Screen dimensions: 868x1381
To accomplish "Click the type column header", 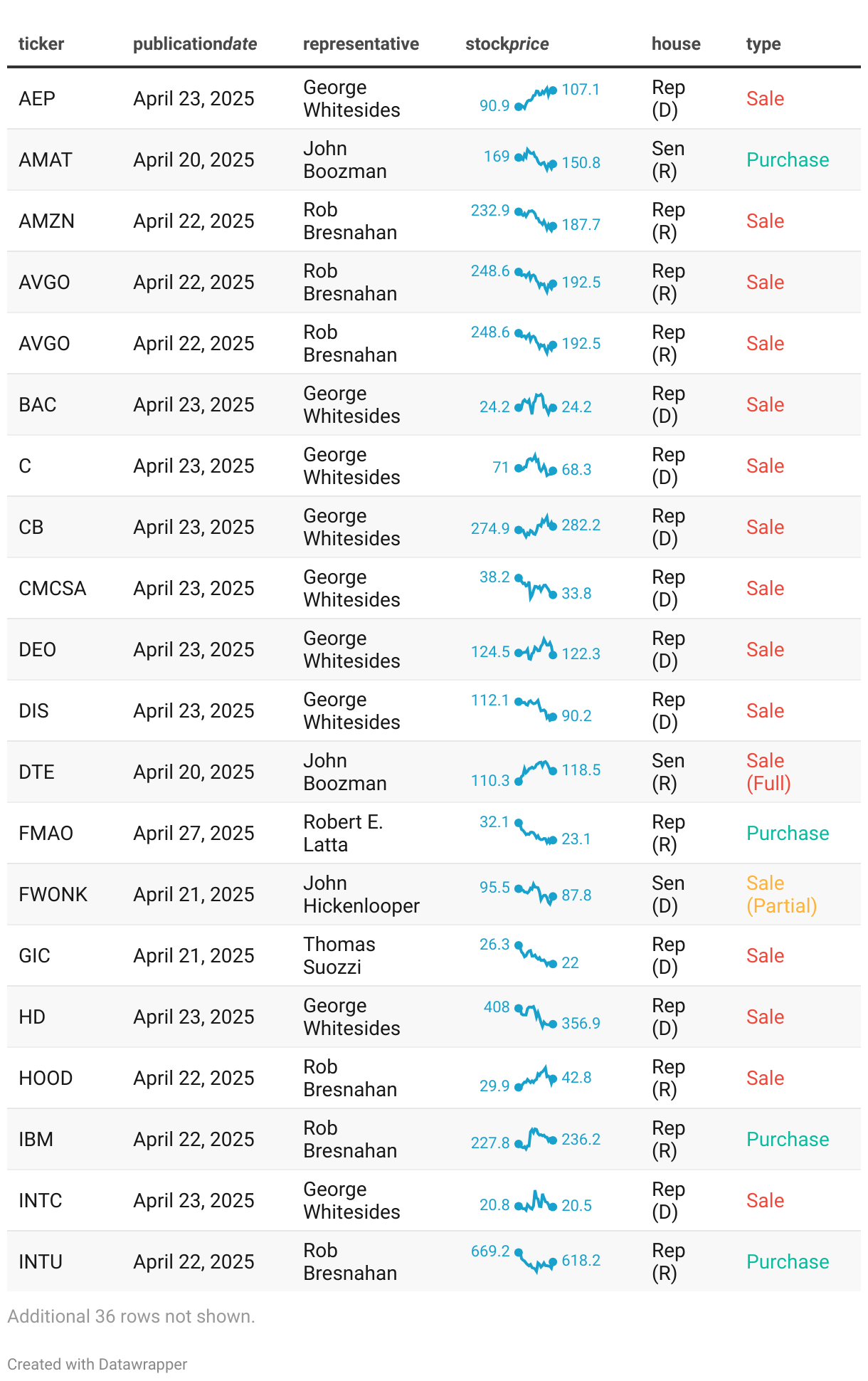I will click(x=763, y=44).
